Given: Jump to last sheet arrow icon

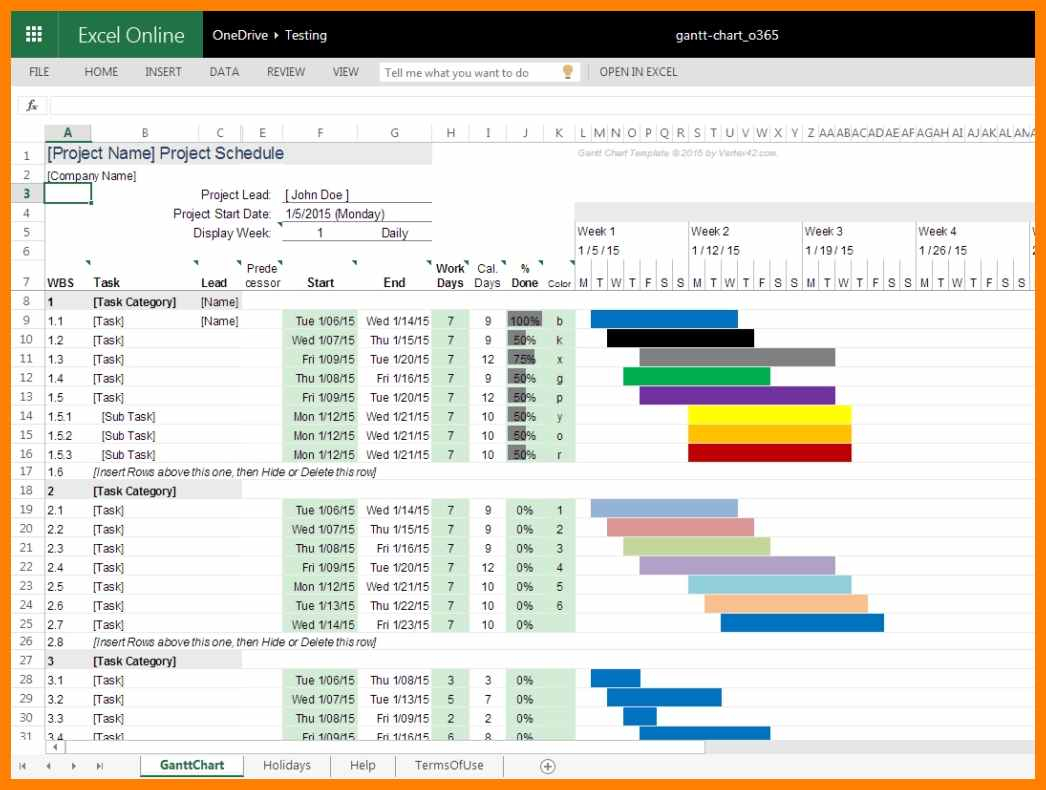Looking at the screenshot, I should pyautogui.click(x=99, y=766).
